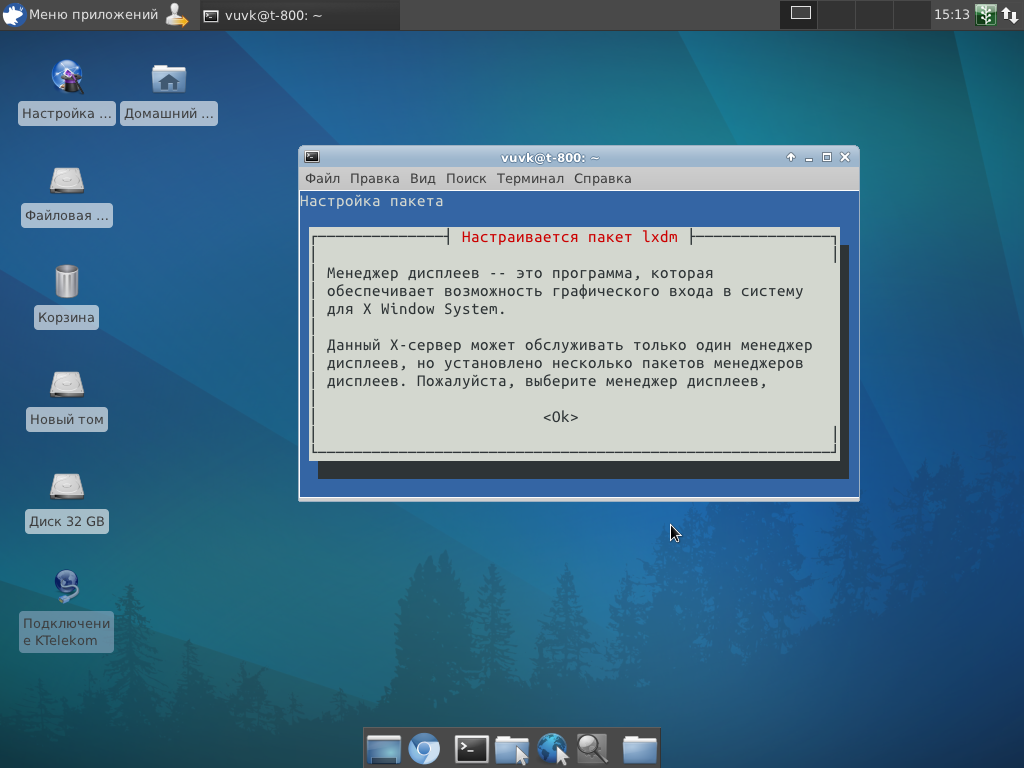The height and width of the screenshot is (768, 1024).
Task: Roll up terminal window with arrow button
Action: 791,157
